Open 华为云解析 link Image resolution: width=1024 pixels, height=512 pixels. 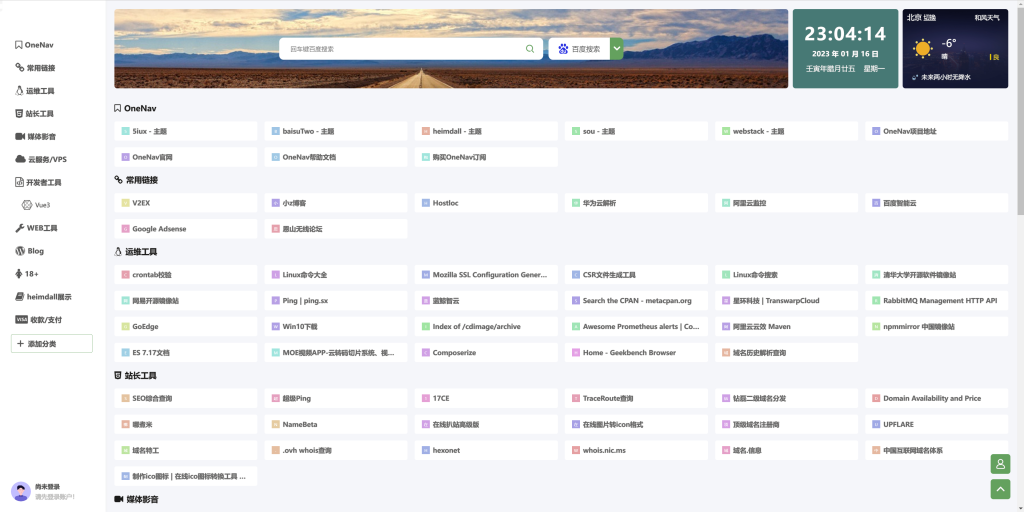click(x=636, y=203)
